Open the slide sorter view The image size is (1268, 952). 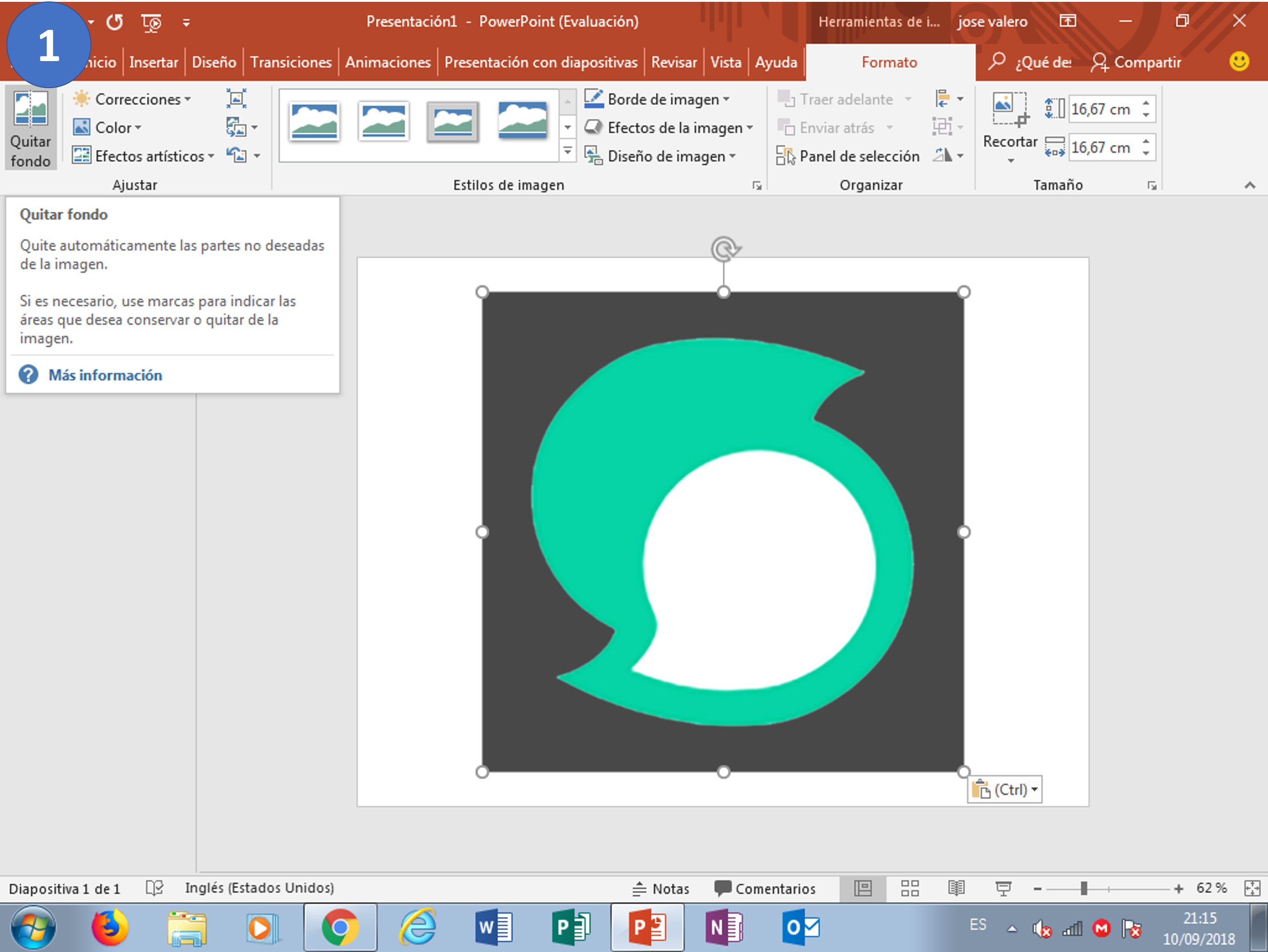(x=910, y=888)
